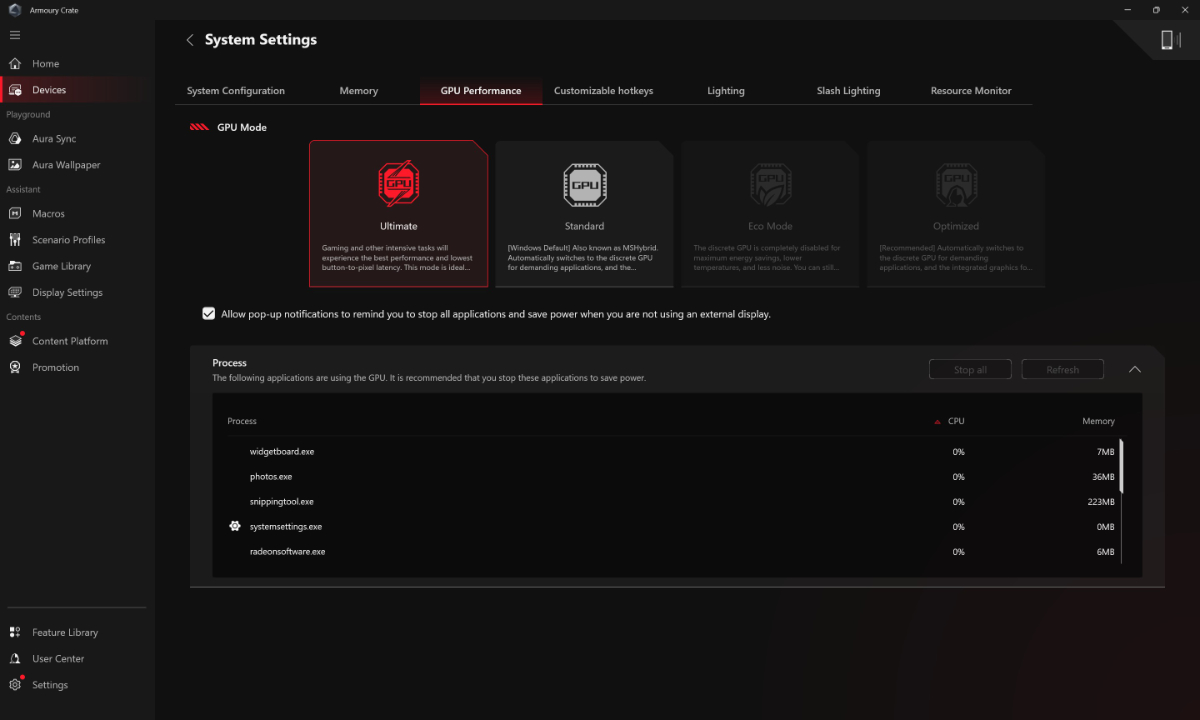Select the widgetboard.exe process row
Image resolution: width=1200 pixels, height=720 pixels.
point(671,452)
